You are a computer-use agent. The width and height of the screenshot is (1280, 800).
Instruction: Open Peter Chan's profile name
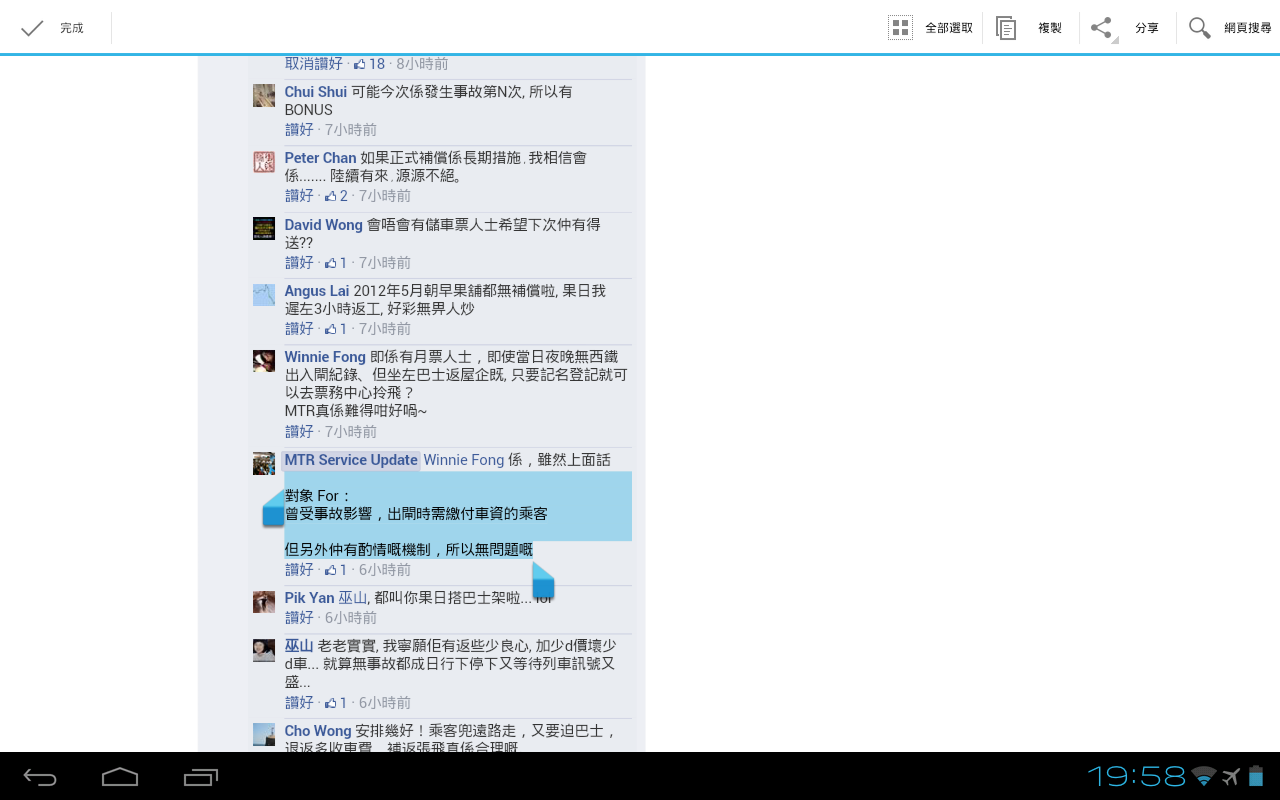(320, 158)
